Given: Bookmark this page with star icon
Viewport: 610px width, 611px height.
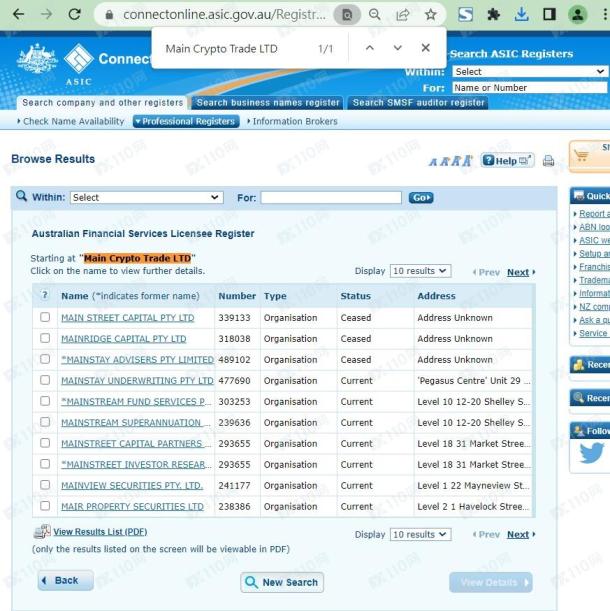Looking at the screenshot, I should coord(430,15).
